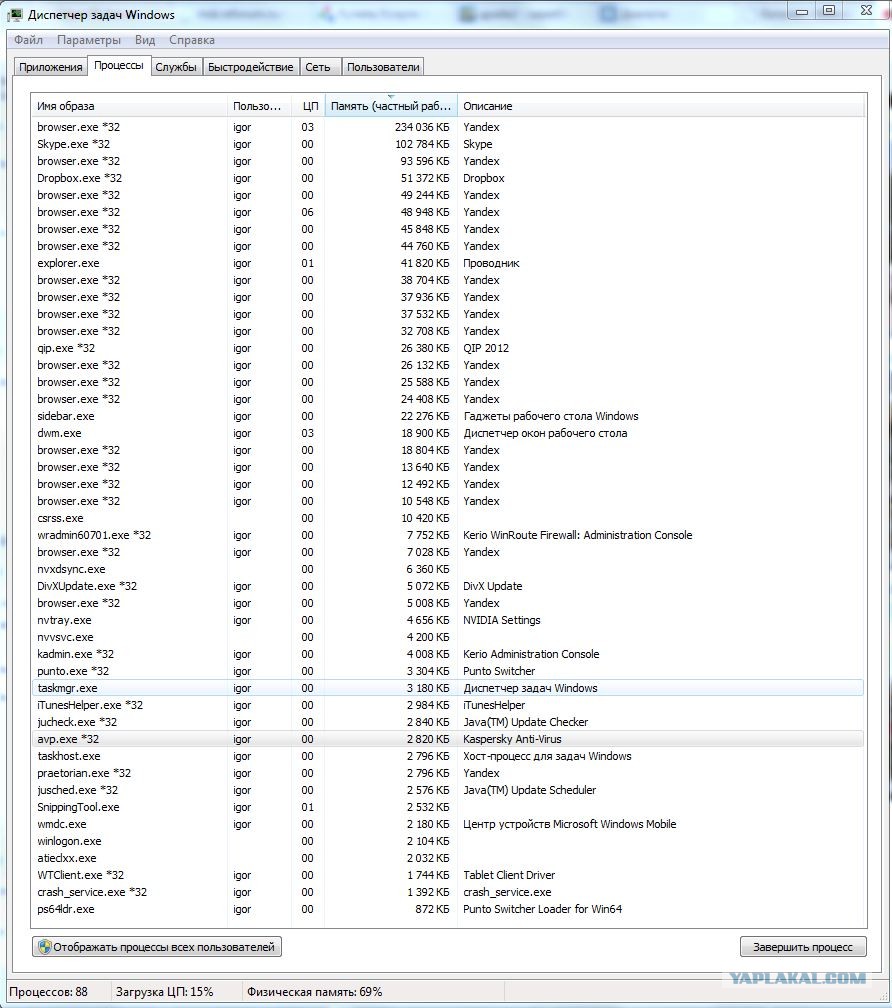The image size is (892, 1008).
Task: Click Загрузка ЦП: 15% status entry
Action: [x=165, y=991]
